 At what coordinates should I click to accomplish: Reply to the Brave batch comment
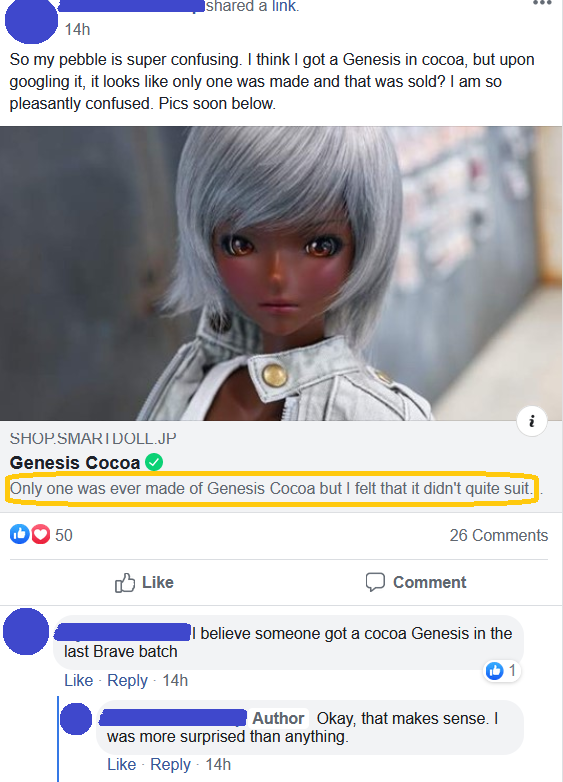coord(127,680)
